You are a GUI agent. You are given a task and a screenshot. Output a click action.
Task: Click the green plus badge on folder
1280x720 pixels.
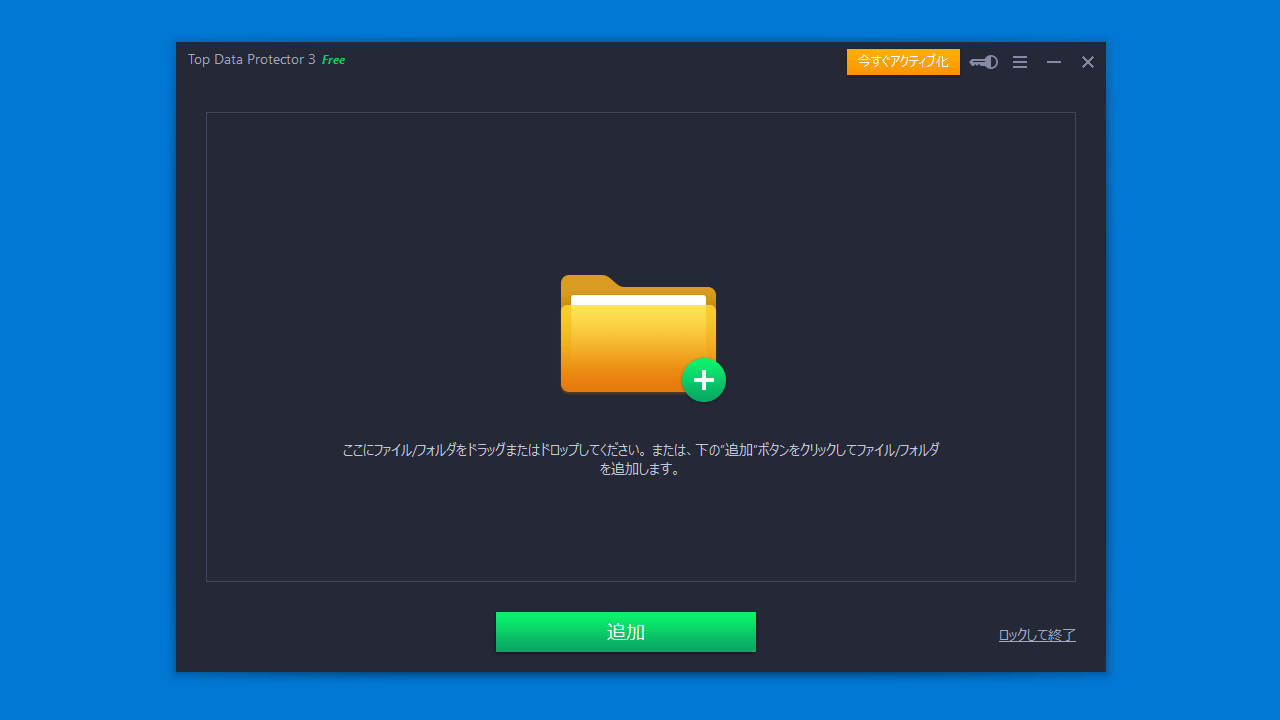tap(704, 380)
